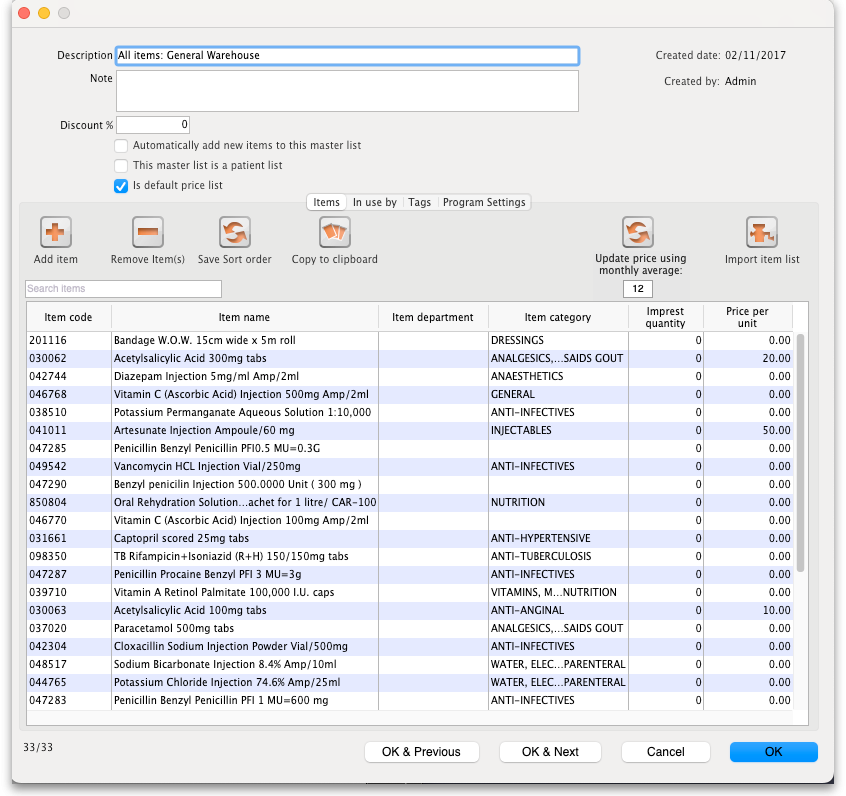
Task: Click the Remove Item(s) minus icon
Action: pos(148,233)
